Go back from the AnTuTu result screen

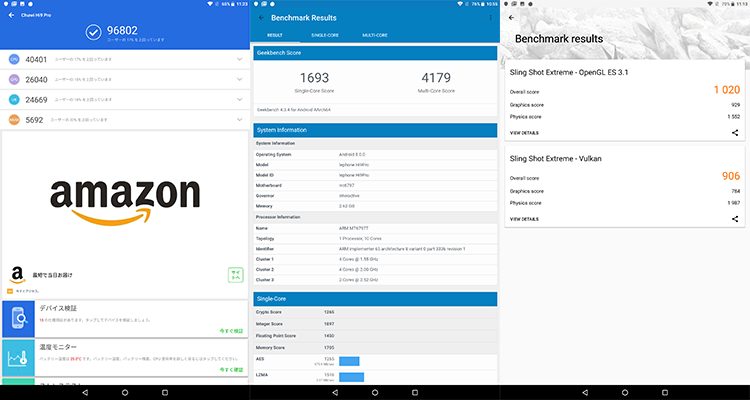(11, 15)
